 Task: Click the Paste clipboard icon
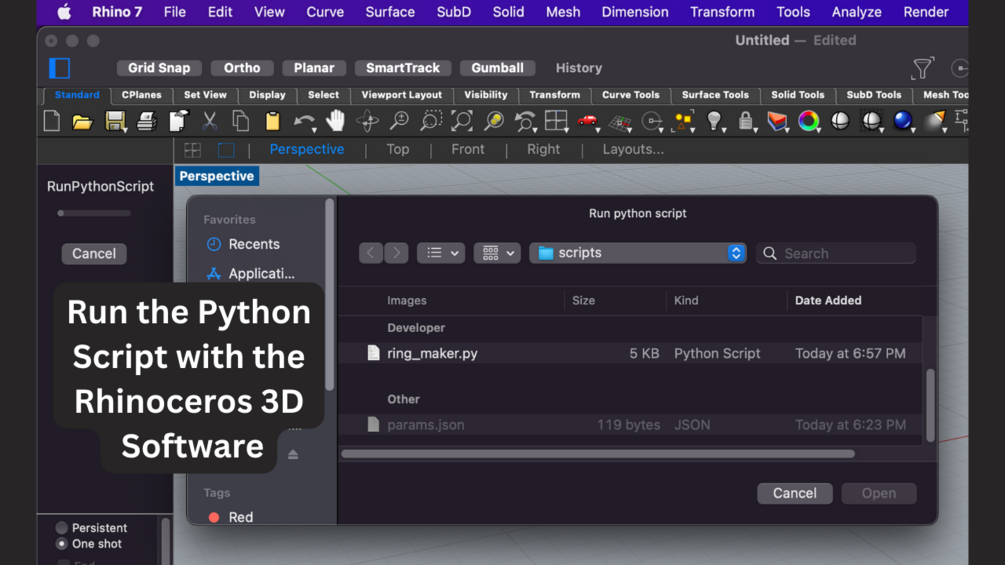click(x=272, y=121)
